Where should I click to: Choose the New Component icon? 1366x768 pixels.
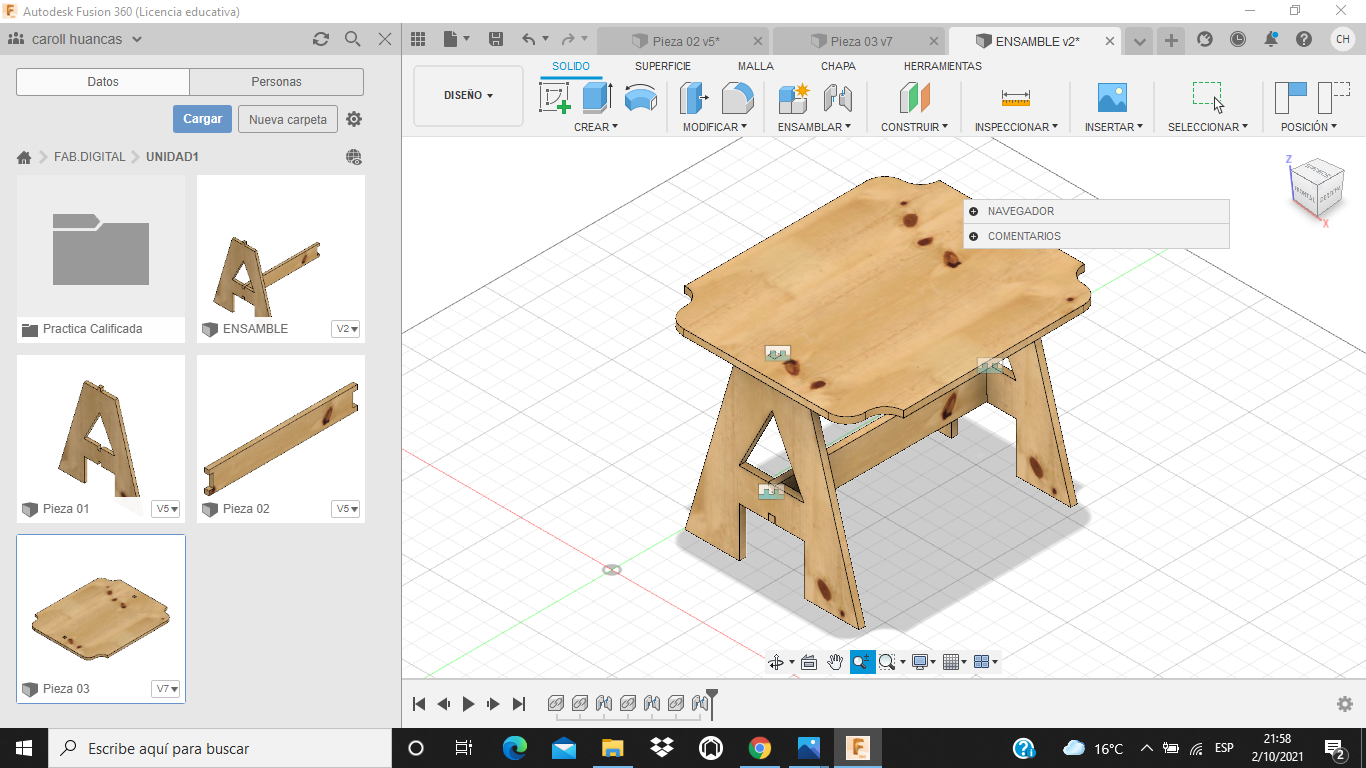(x=793, y=98)
